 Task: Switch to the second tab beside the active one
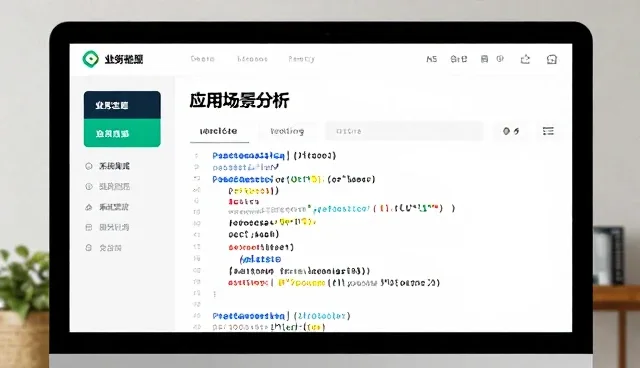287,131
